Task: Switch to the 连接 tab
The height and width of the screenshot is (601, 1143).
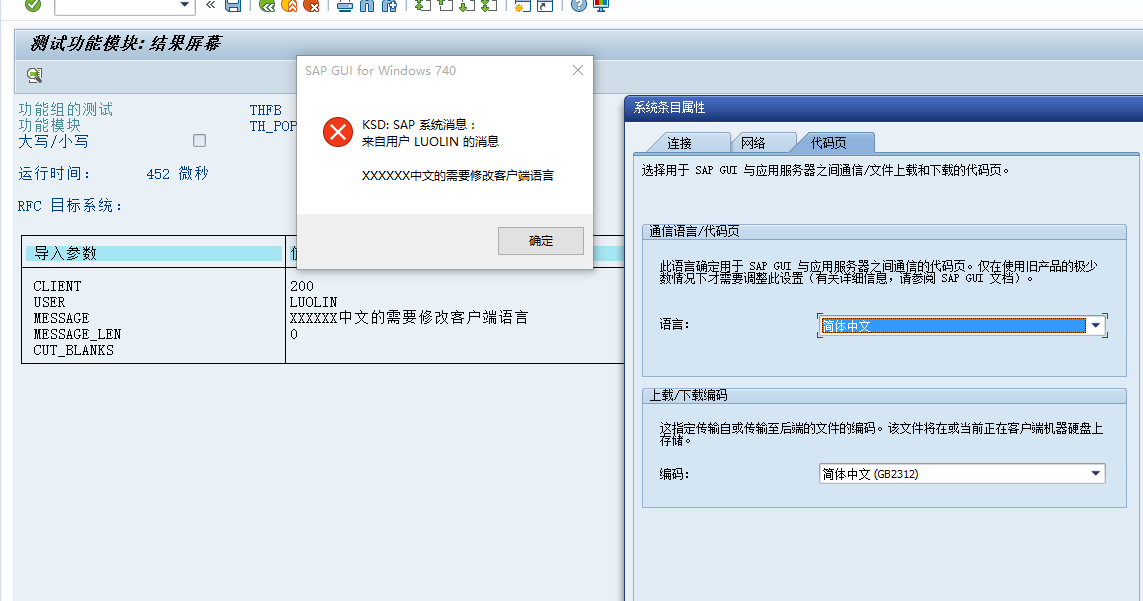Action: [679, 143]
